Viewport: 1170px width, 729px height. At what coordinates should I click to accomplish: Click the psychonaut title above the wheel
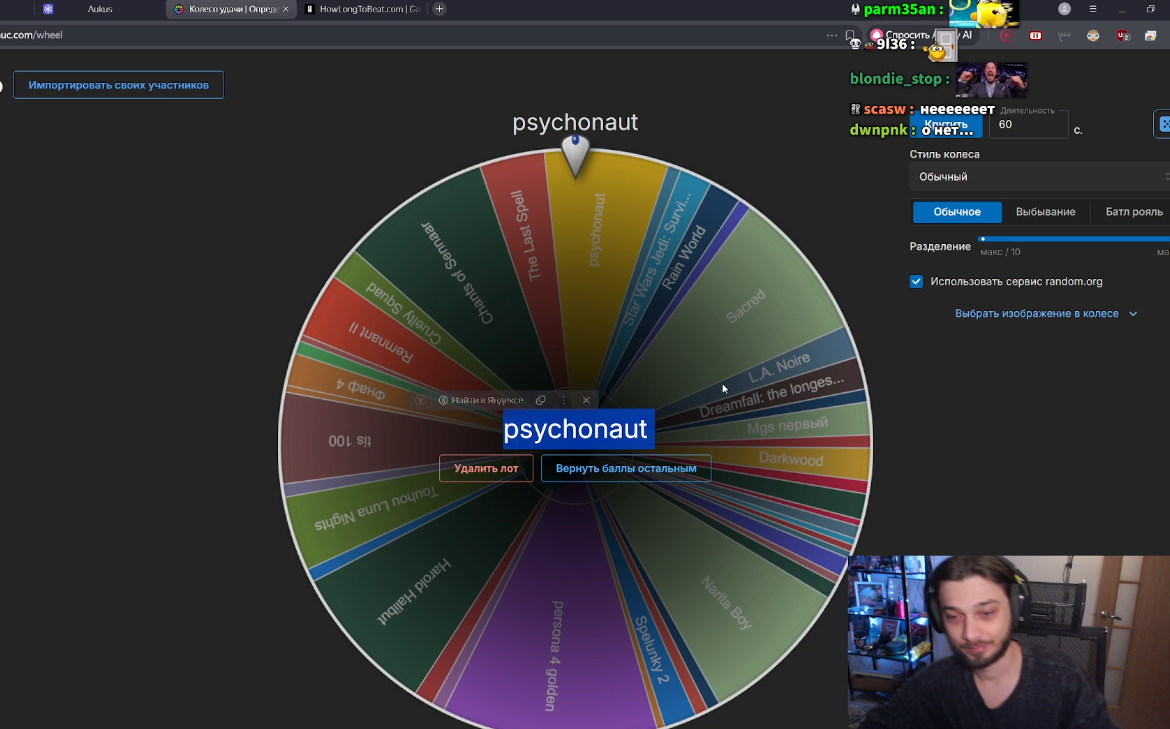pyautogui.click(x=575, y=122)
